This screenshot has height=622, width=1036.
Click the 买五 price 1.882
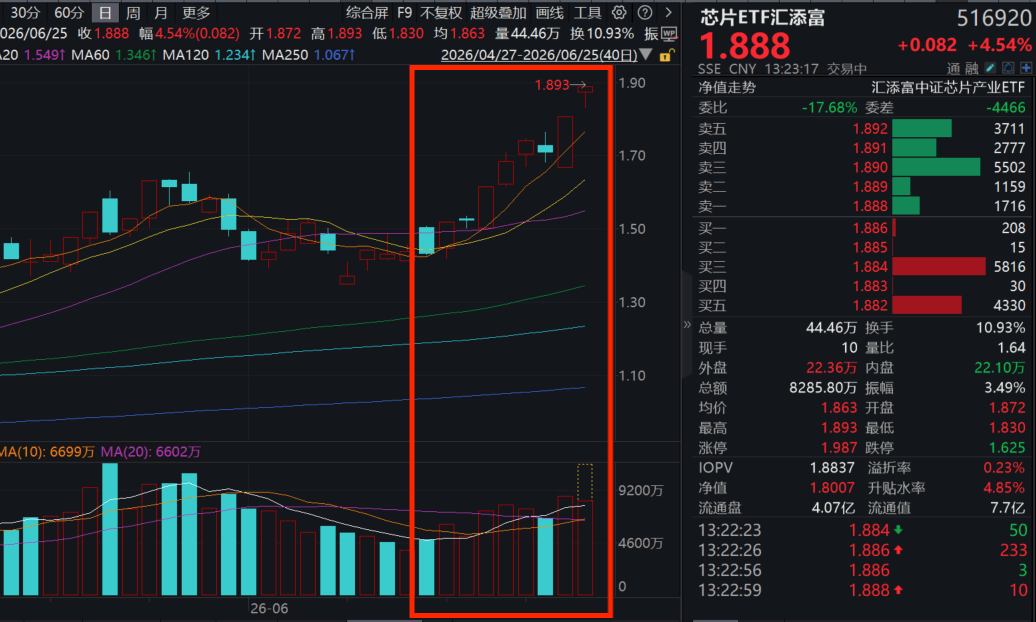(870, 305)
